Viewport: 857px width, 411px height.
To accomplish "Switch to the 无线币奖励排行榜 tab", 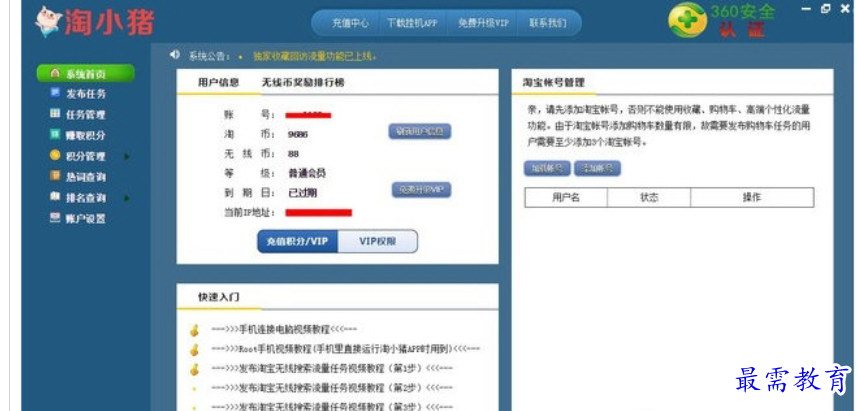I will tap(303, 83).
